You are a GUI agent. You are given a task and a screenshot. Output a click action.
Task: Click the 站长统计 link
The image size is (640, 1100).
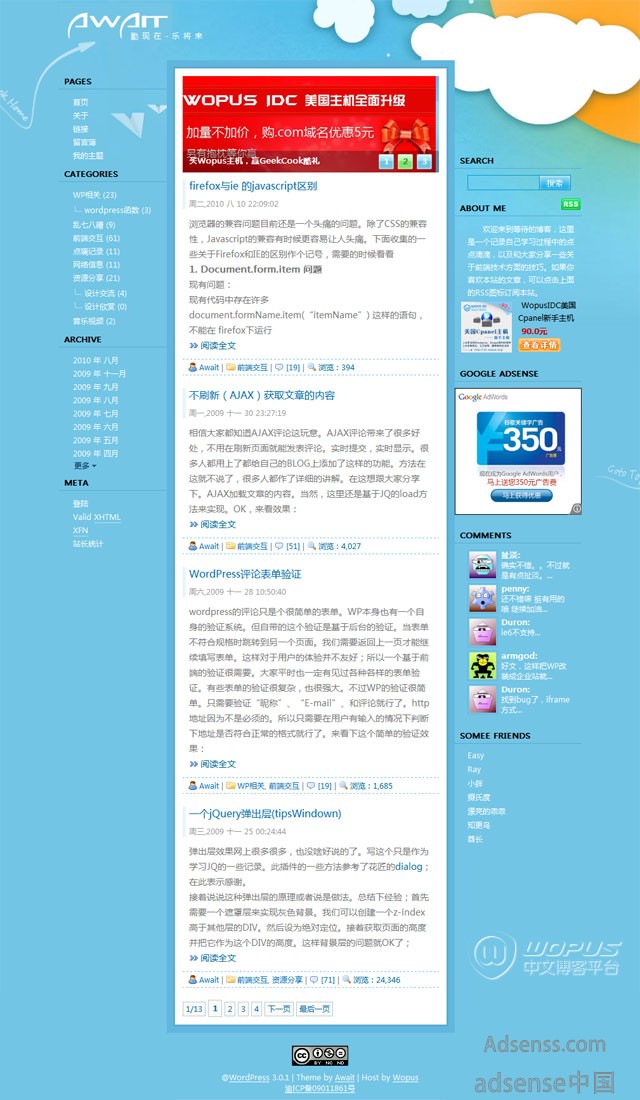tap(88, 544)
